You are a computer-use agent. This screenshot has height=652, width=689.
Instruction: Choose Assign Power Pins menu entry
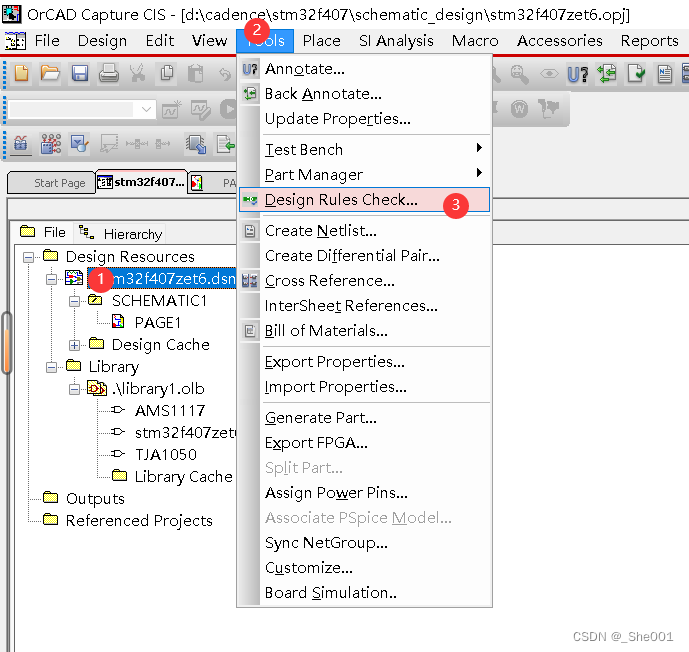[x=364, y=493]
